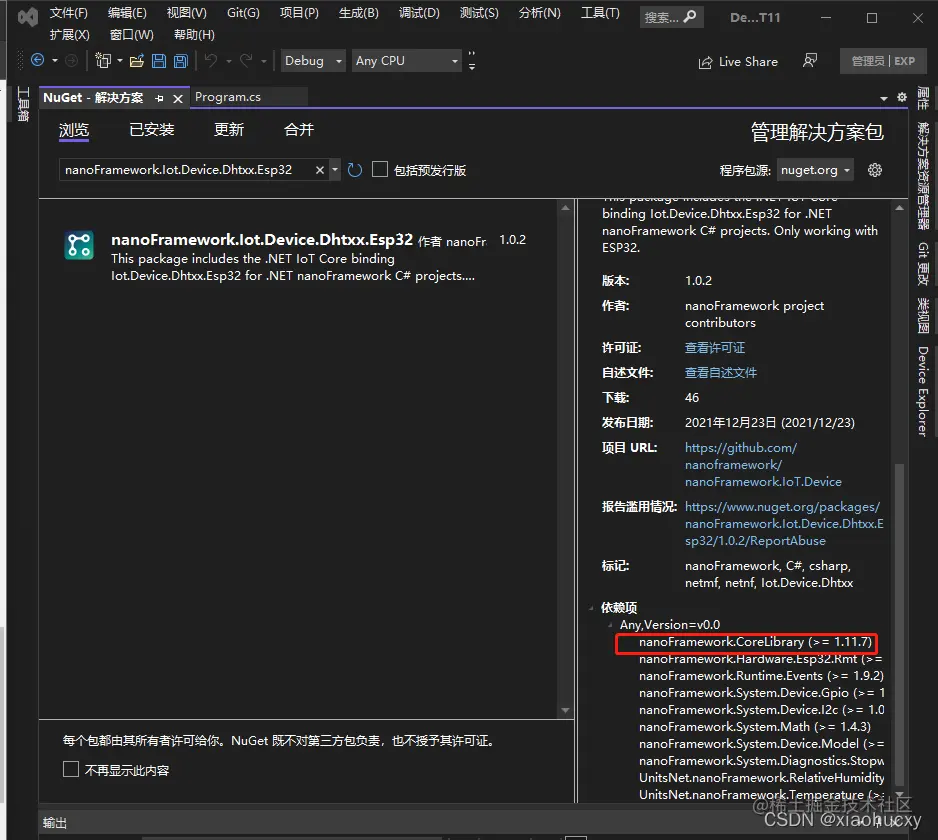Close the NuGet solution tab
938x840 pixels.
178,99
